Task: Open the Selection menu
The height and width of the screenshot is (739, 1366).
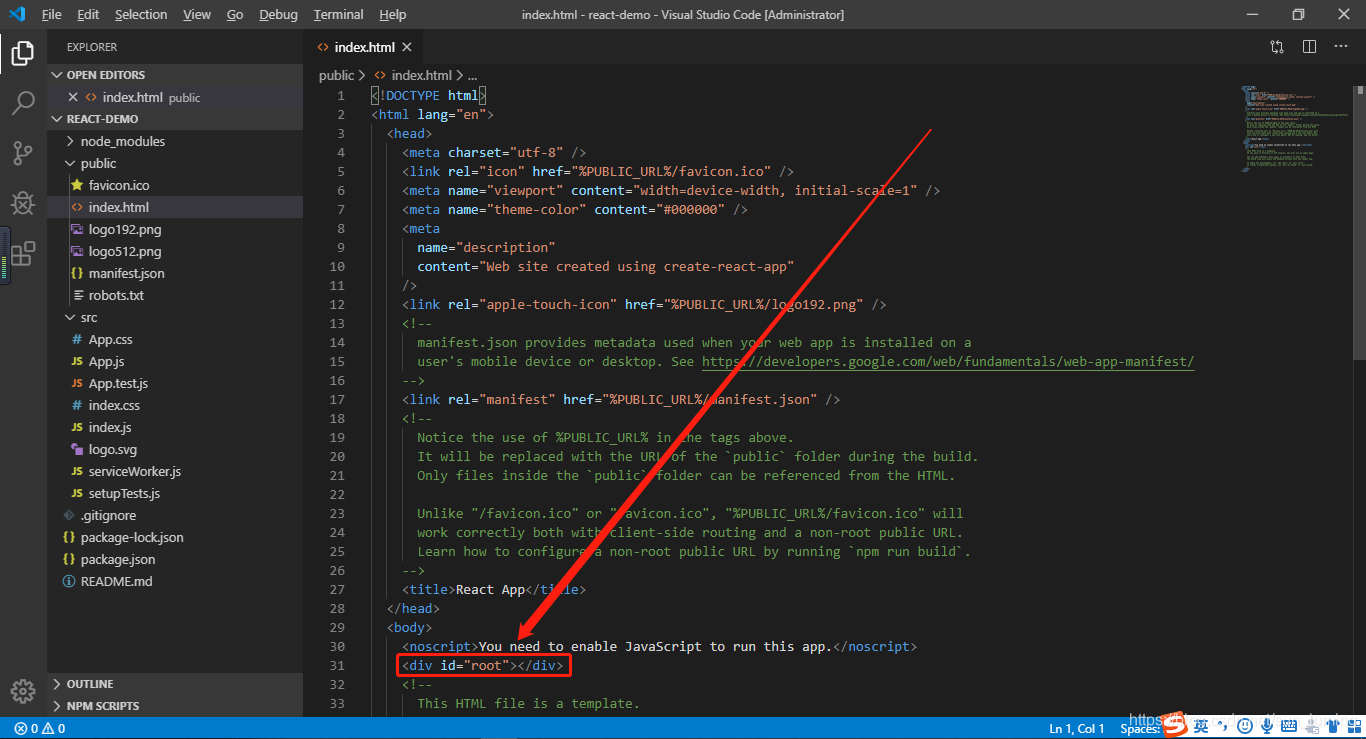Action: (141, 14)
